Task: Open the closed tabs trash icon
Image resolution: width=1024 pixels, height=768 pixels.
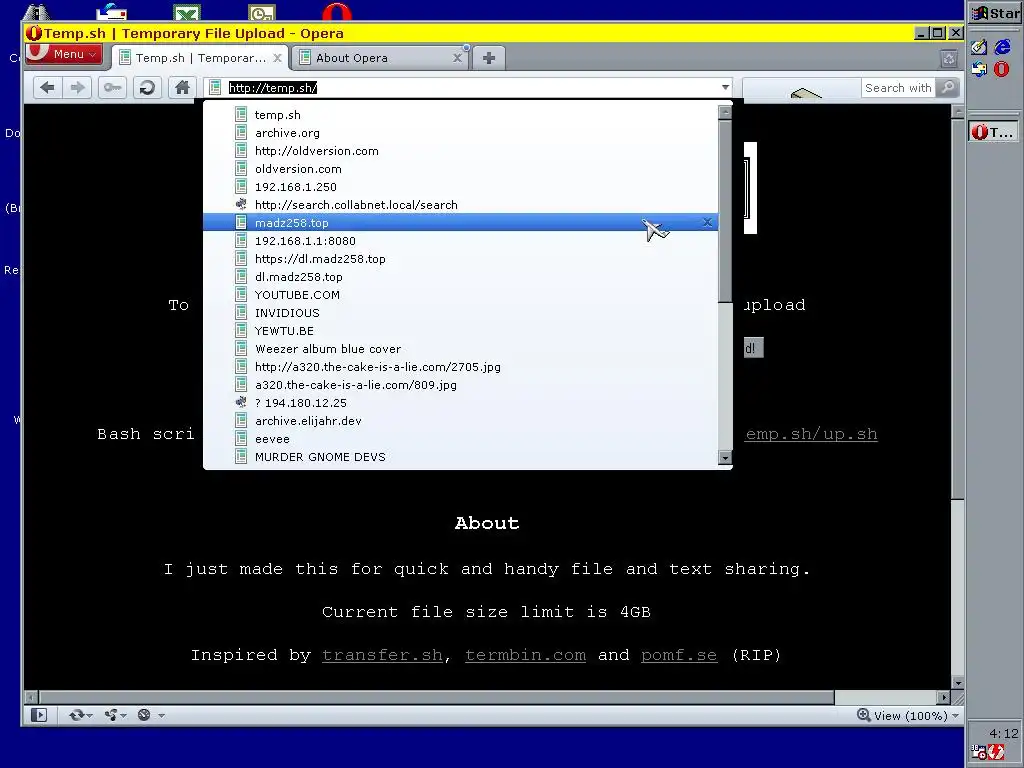Action: coord(949,59)
